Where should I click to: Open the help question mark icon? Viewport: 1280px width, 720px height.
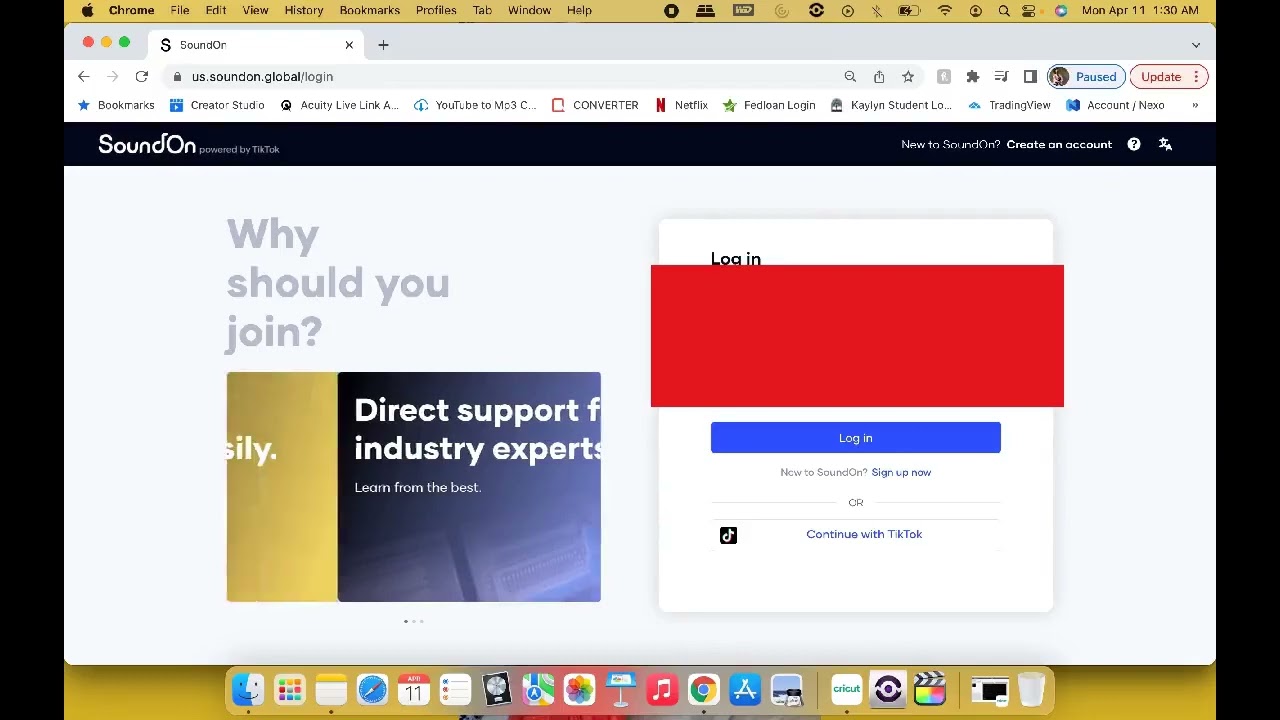[x=1134, y=144]
